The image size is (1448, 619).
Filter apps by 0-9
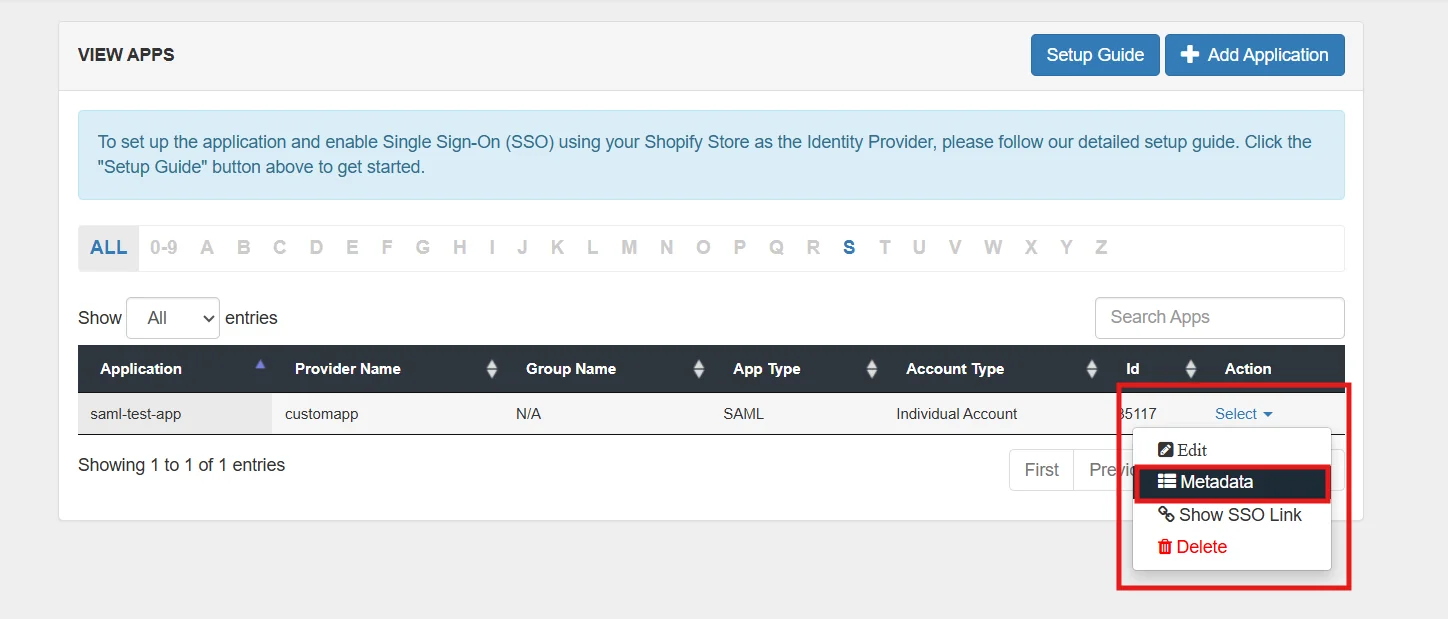click(164, 247)
